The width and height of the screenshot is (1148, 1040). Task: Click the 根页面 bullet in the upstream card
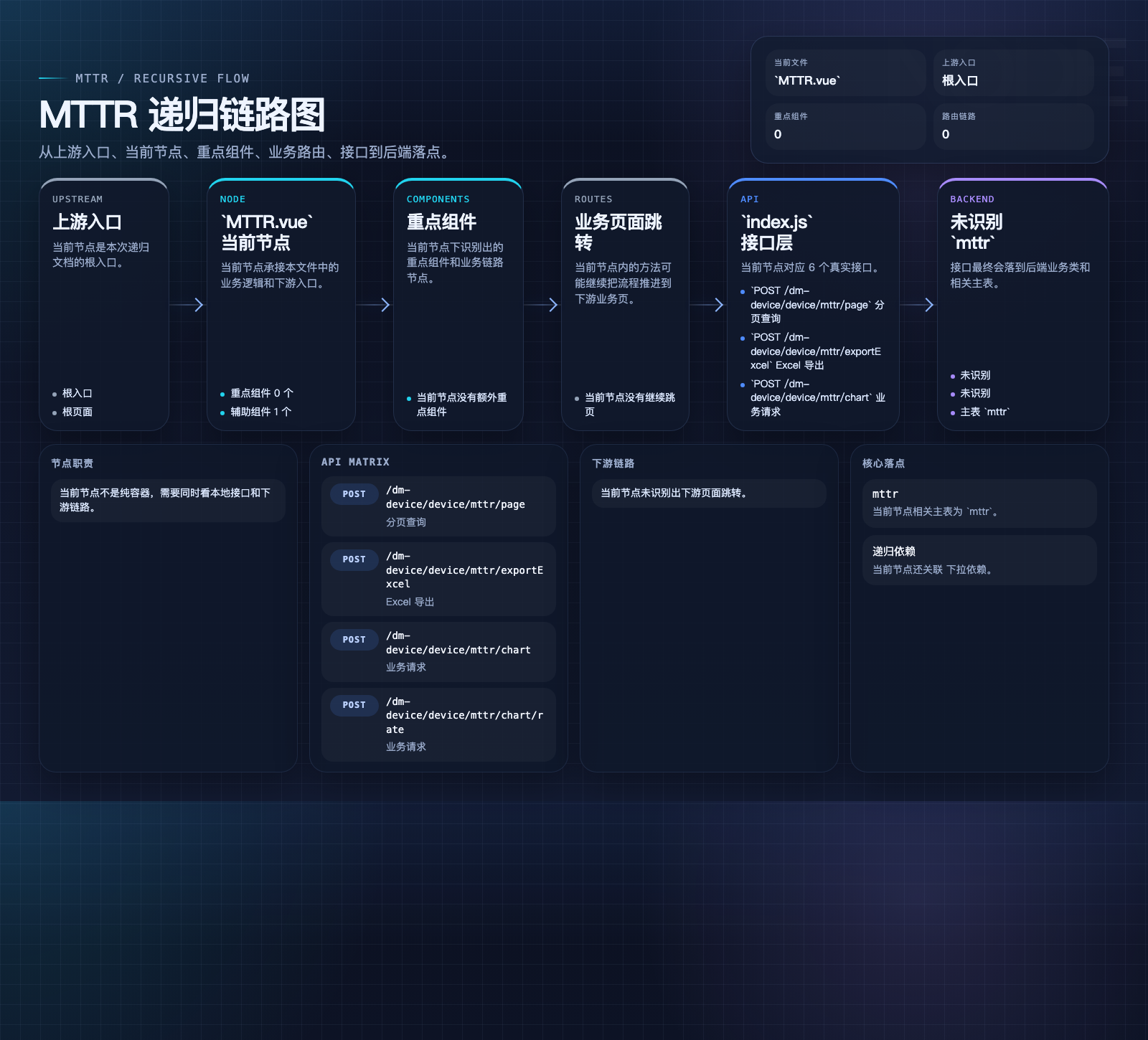click(72, 412)
